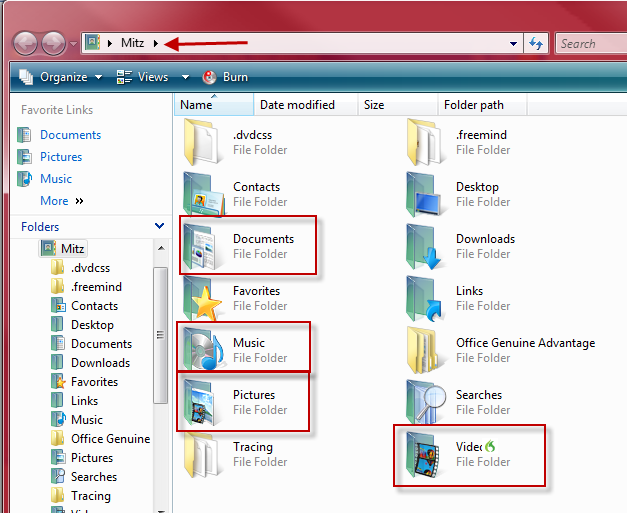Select Desktop in the folder tree
627x513 pixels.
92,325
